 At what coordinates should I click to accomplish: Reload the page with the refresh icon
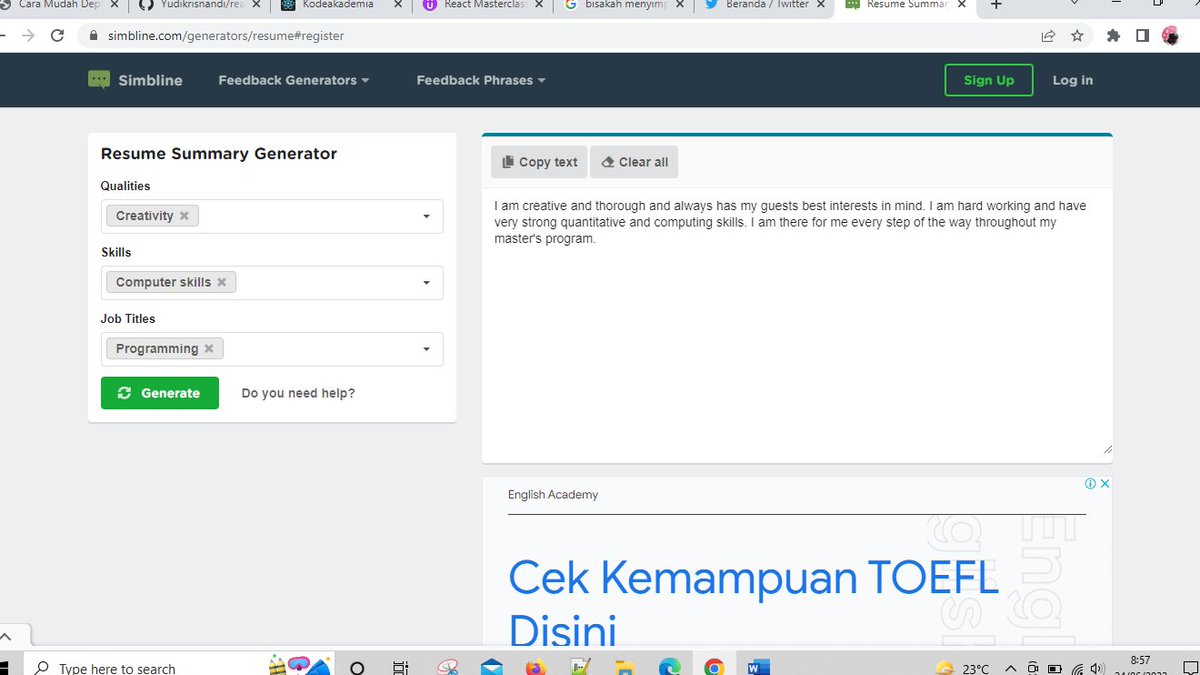(57, 36)
